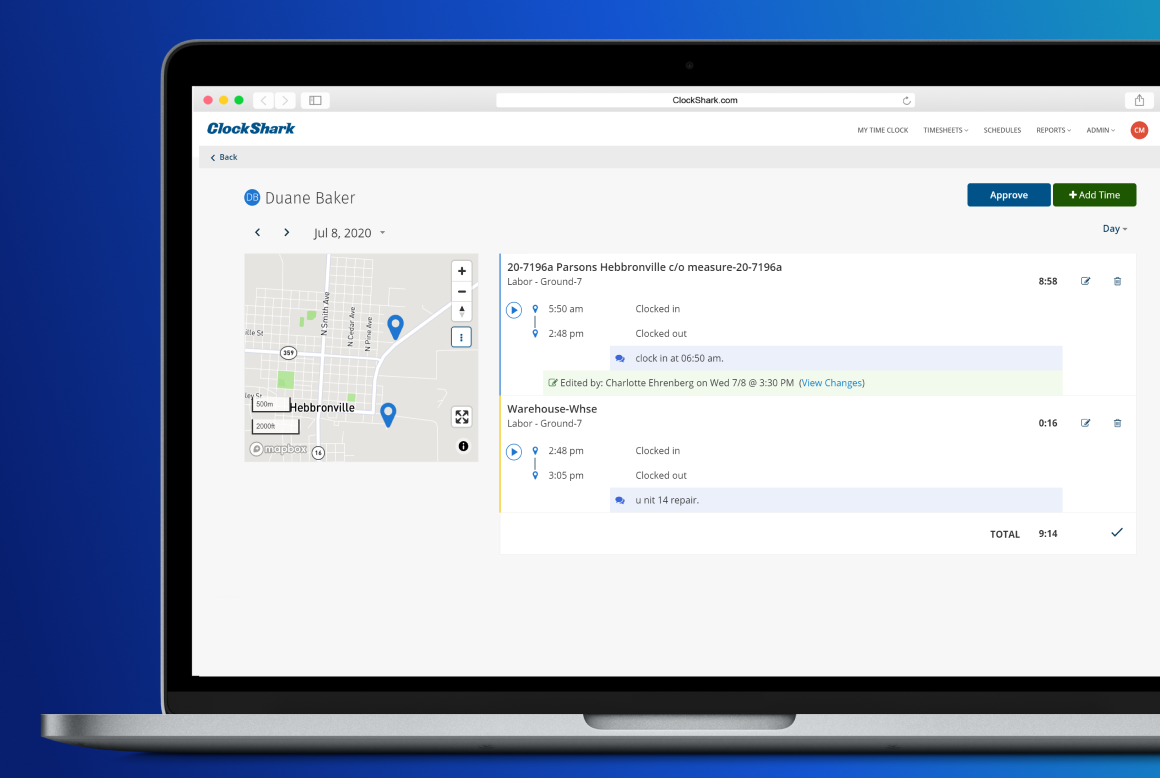
Task: Click the lower map pin near Hebbronville
Action: coord(388,414)
